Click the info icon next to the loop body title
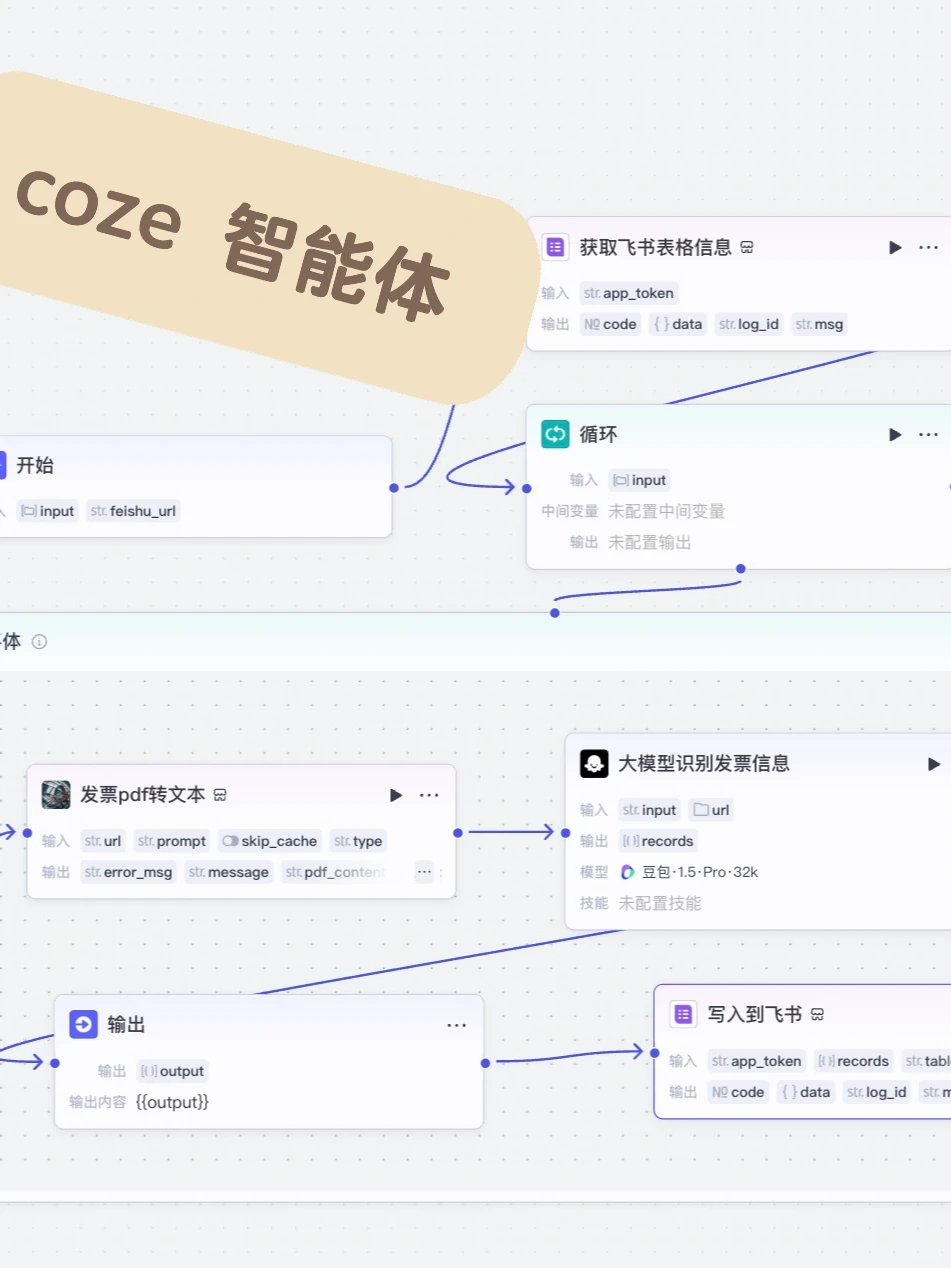Screen dimensions: 951x1268 (x=39, y=642)
